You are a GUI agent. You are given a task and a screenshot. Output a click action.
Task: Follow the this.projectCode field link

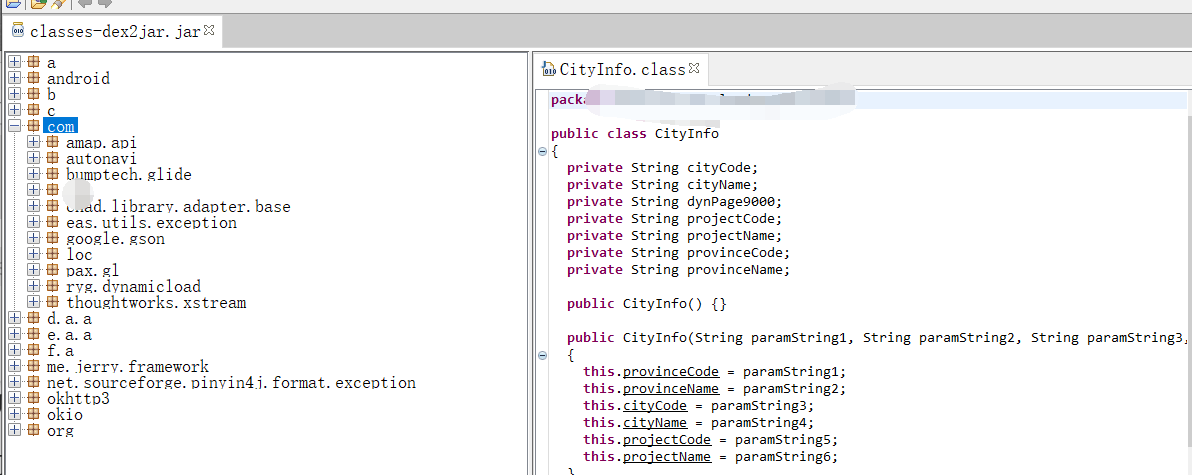click(667, 440)
